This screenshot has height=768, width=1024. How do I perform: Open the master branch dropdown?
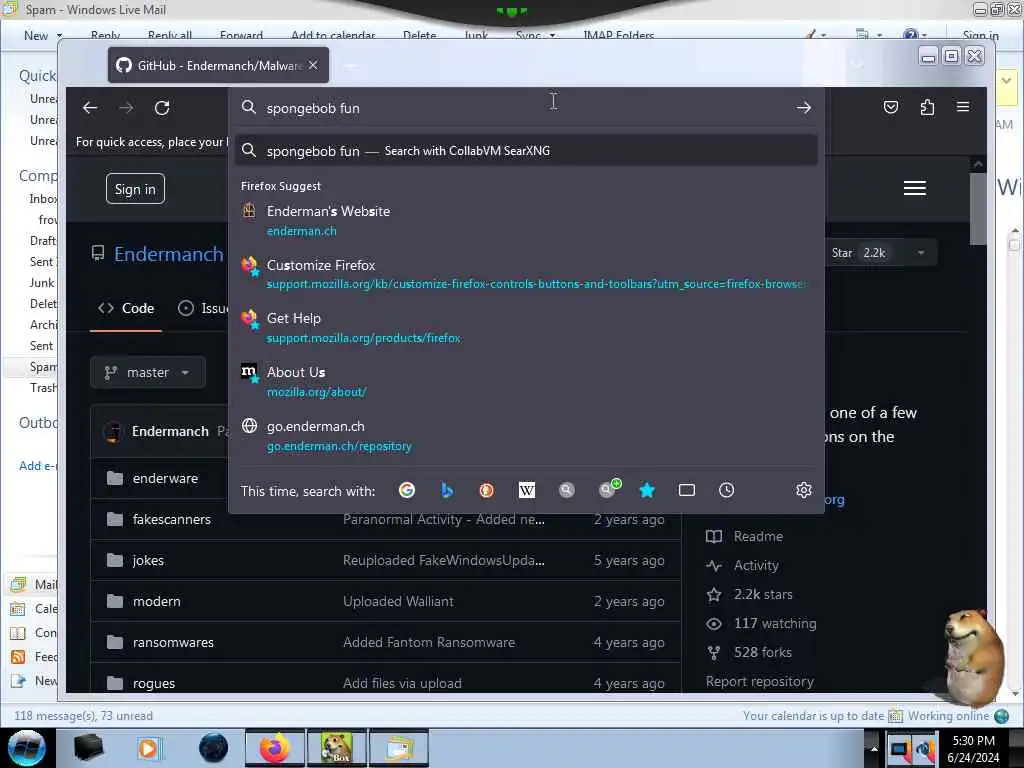tap(148, 372)
